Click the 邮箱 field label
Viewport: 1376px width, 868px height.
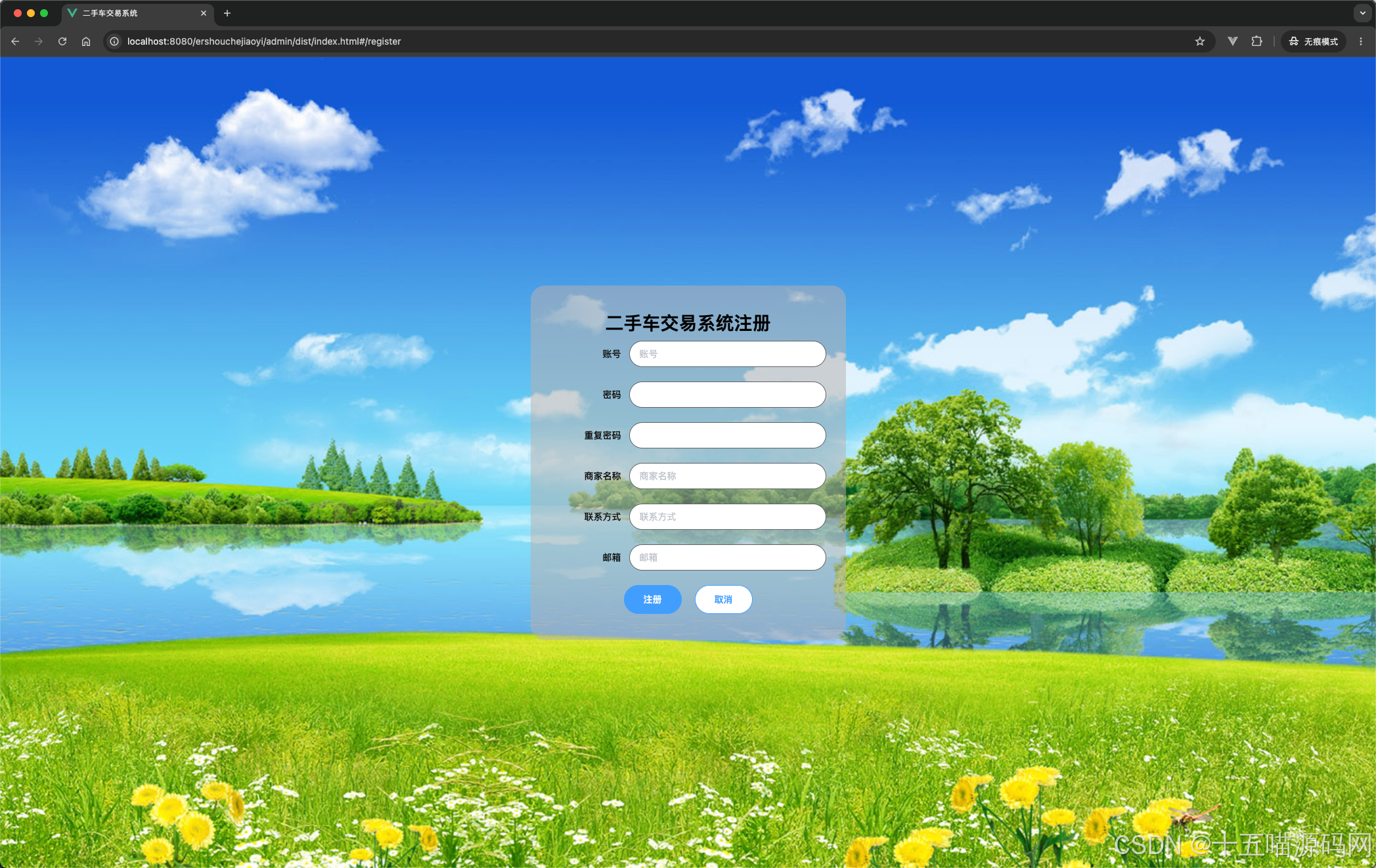[611, 557]
